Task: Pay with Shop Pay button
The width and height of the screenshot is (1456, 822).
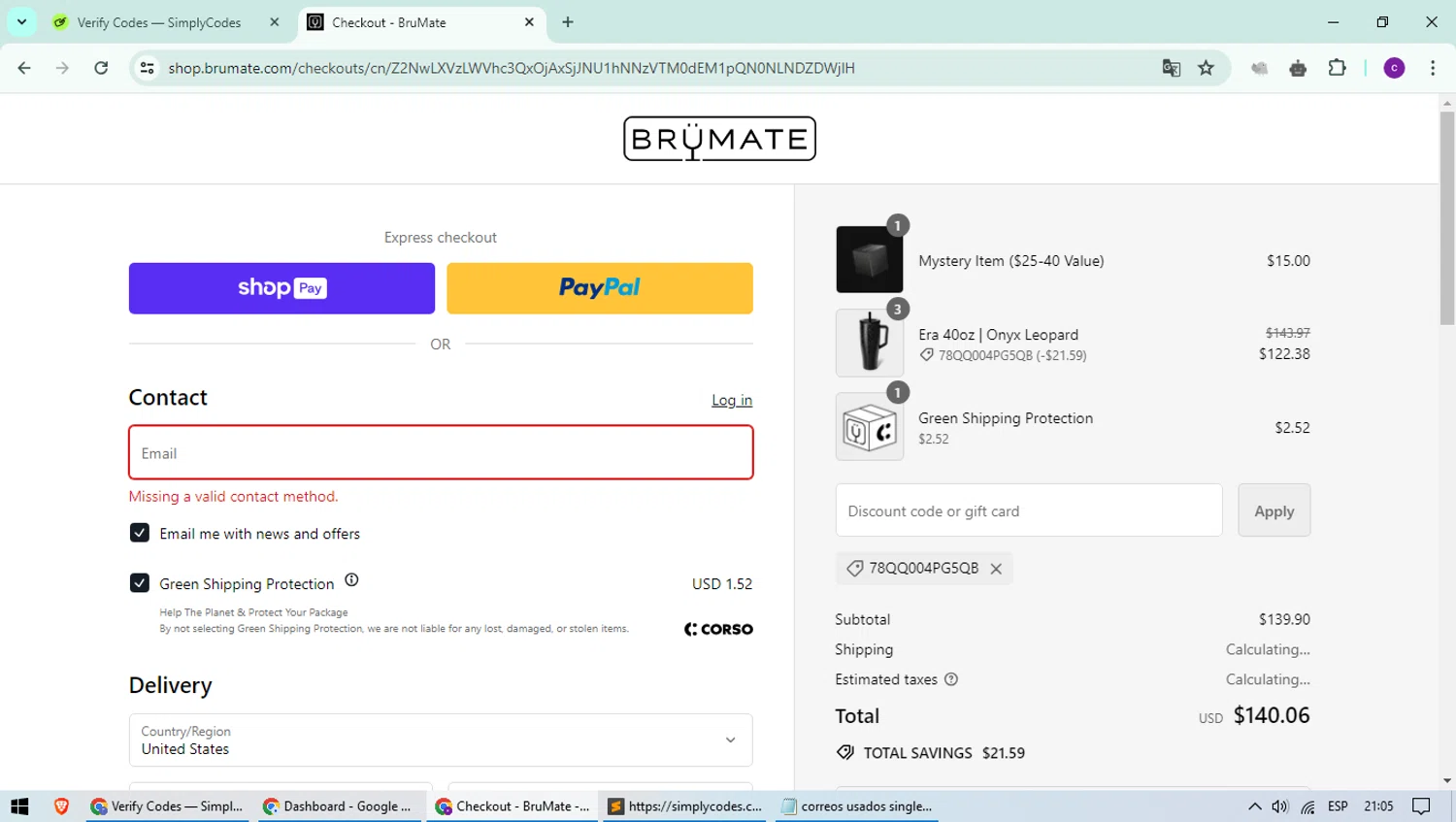Action: (281, 288)
